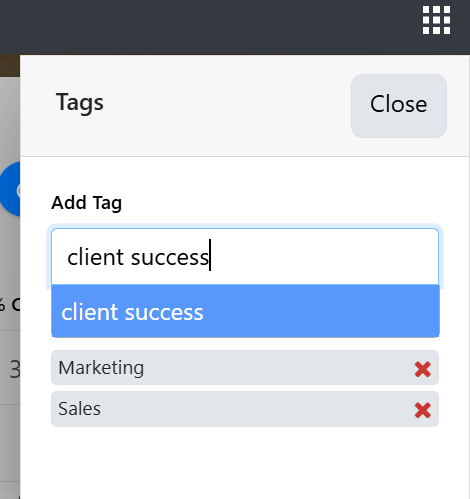470x499 pixels.
Task: Click the Tags panel heading
Action: coord(80,102)
